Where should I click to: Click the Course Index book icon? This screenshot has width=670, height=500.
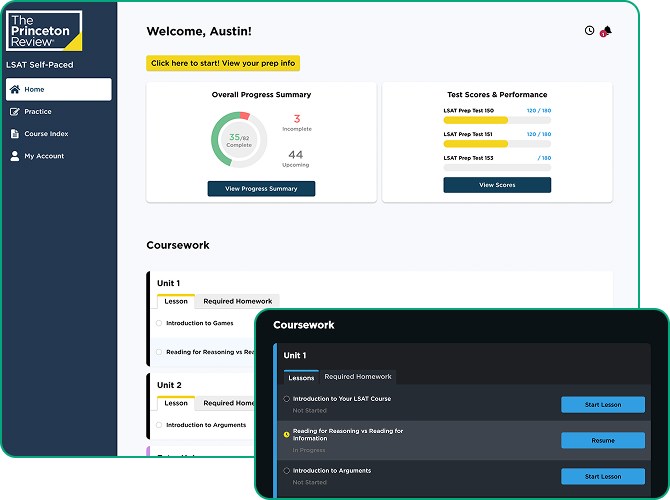15,134
